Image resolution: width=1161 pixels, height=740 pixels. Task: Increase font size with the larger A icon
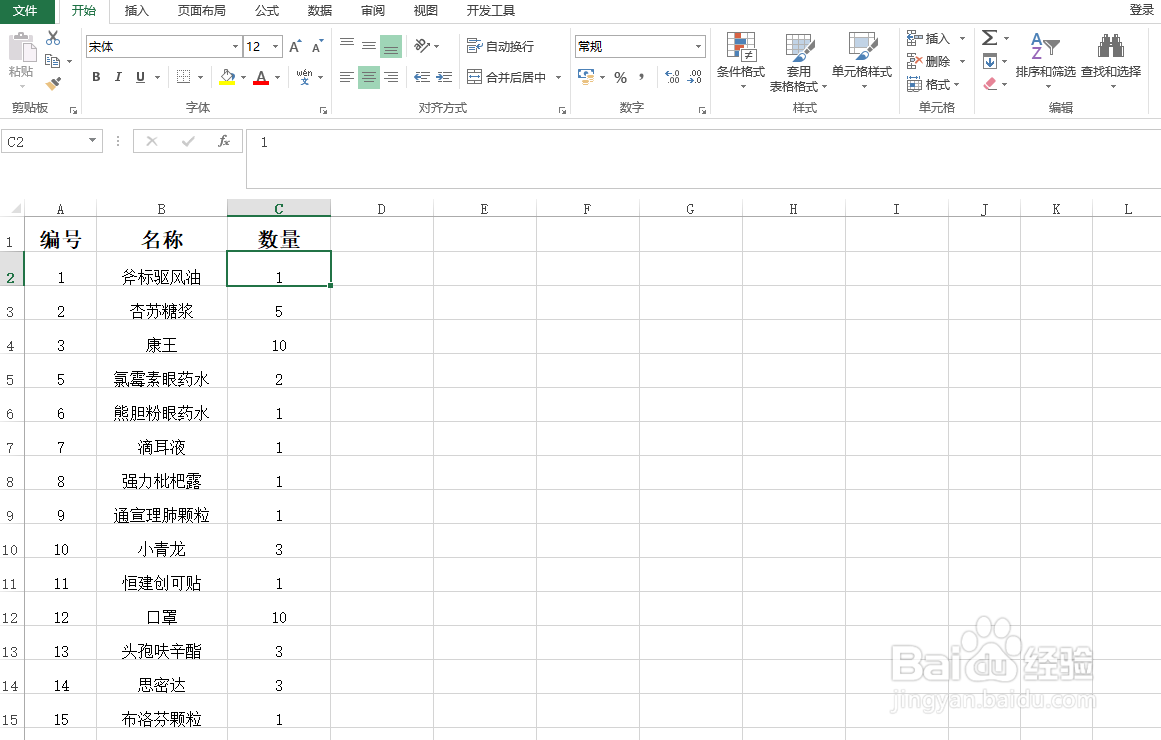click(x=295, y=46)
